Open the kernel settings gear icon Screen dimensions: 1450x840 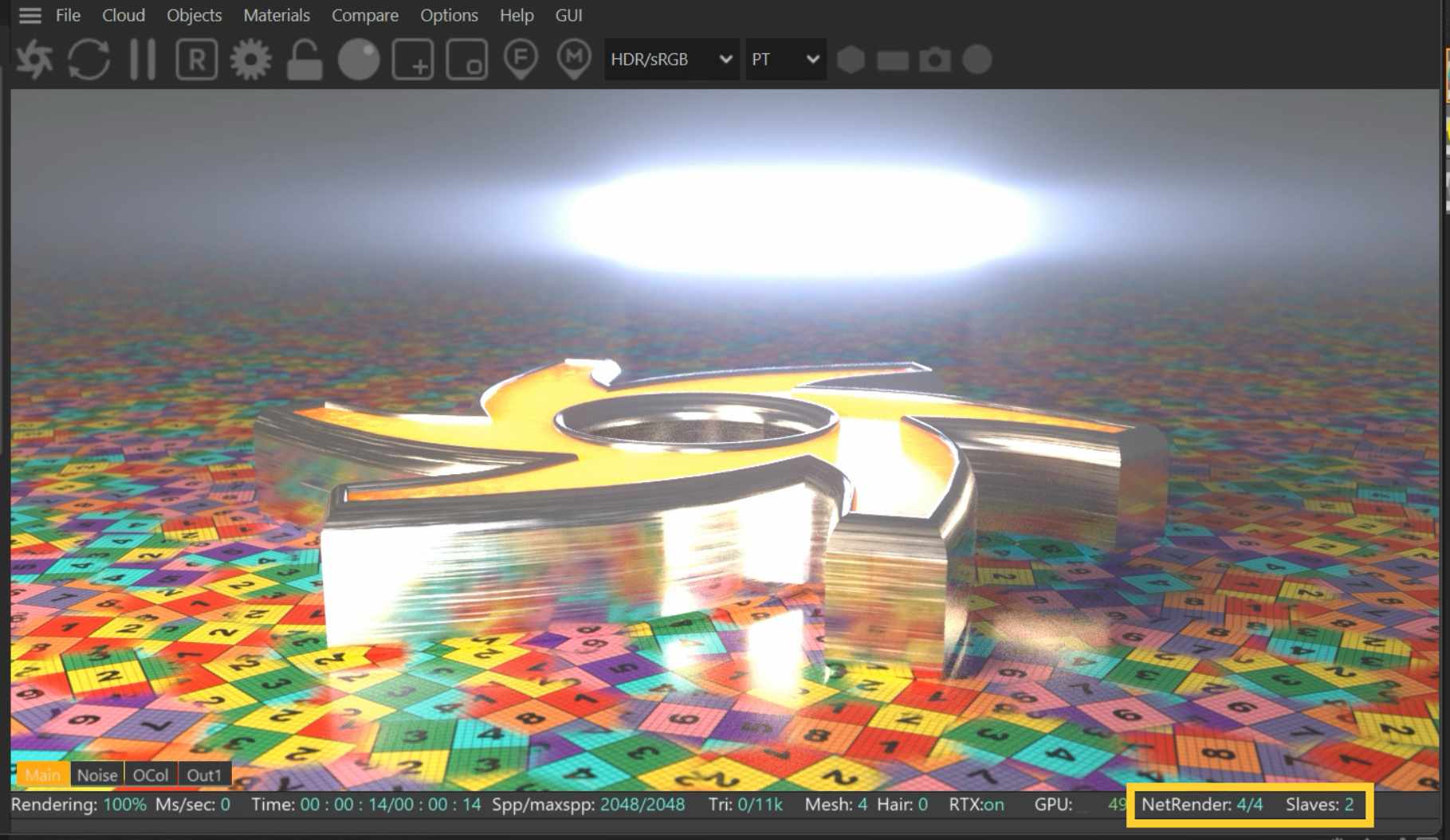(x=252, y=59)
